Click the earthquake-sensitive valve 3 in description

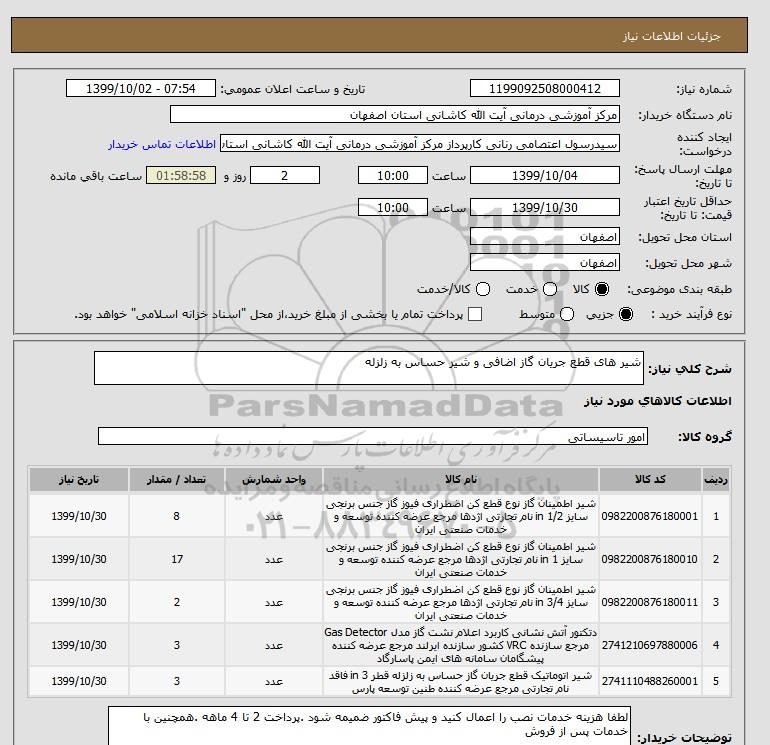(x=461, y=682)
